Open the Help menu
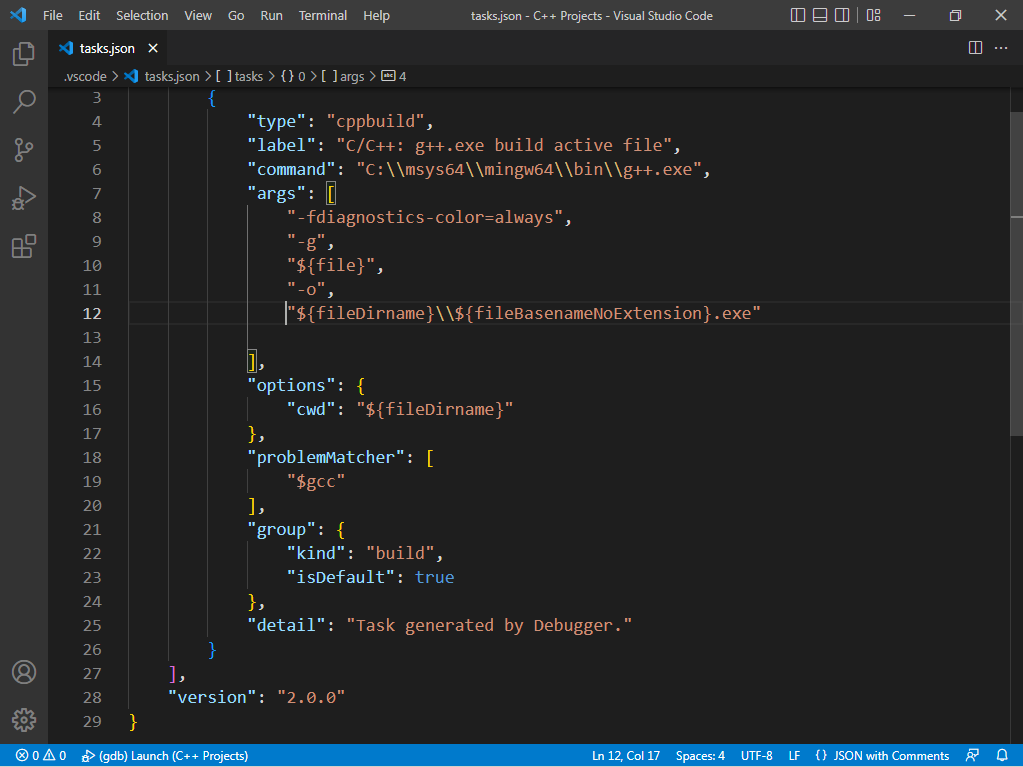Viewport: 1023px width, 767px height. pos(376,15)
